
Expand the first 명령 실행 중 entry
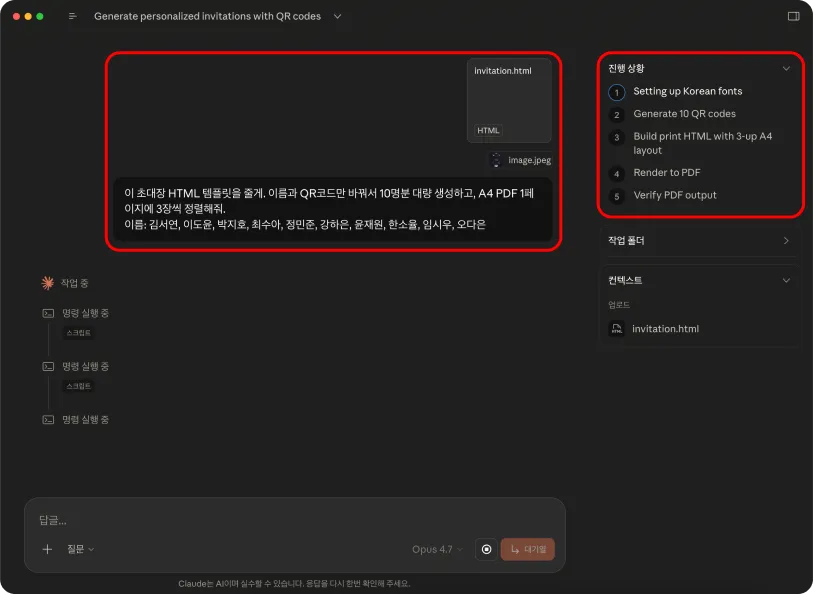(86, 313)
